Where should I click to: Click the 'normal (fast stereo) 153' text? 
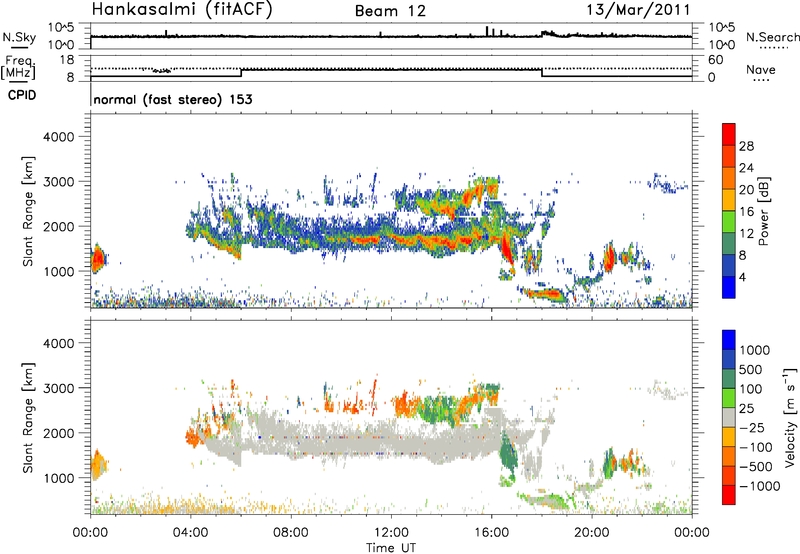point(173,99)
